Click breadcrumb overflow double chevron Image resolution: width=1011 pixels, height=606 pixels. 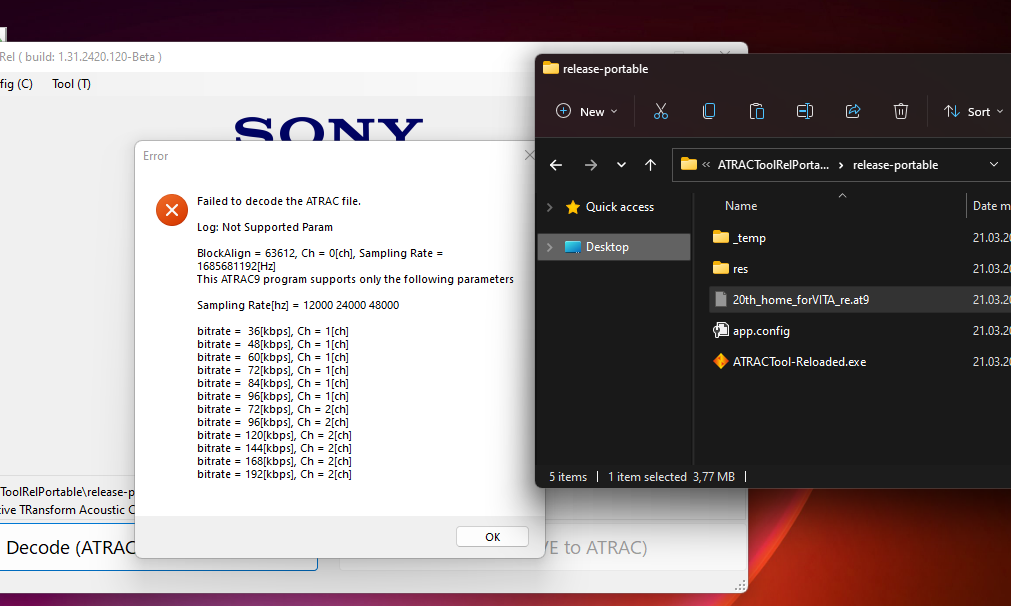coord(706,165)
